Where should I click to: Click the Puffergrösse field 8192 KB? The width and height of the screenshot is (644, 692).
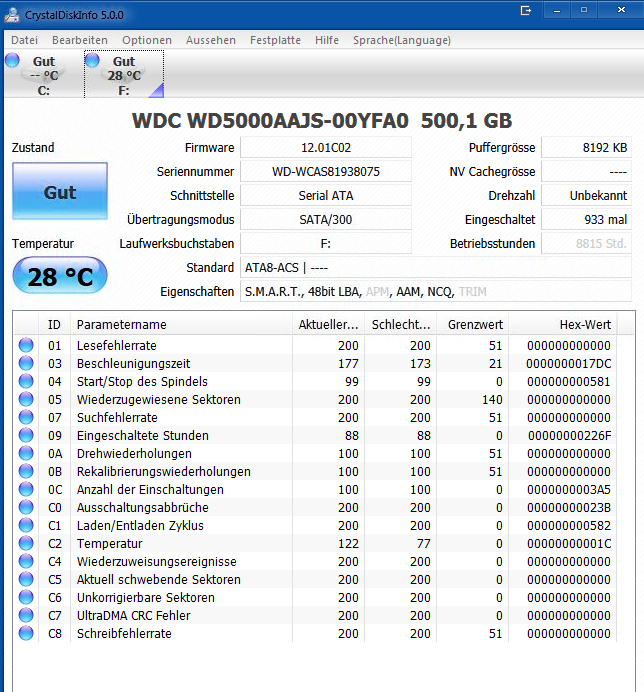click(x=586, y=147)
